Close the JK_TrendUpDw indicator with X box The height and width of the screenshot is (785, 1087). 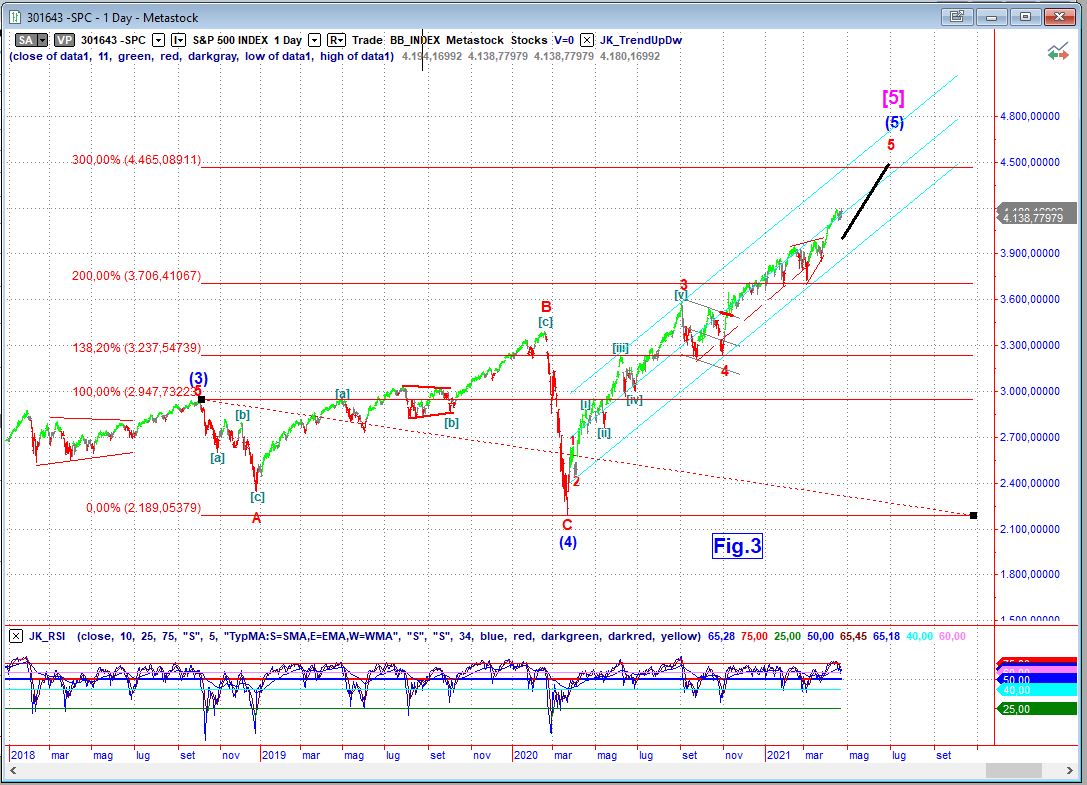click(586, 40)
